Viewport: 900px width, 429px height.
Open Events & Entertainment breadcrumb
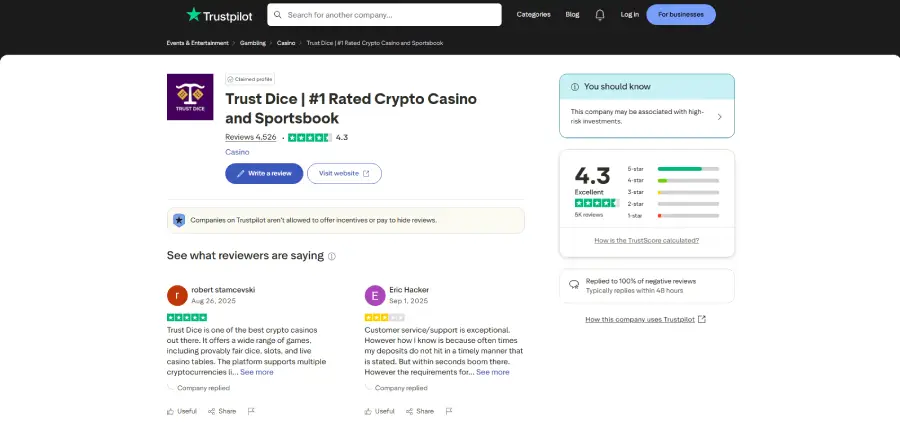[x=197, y=43]
